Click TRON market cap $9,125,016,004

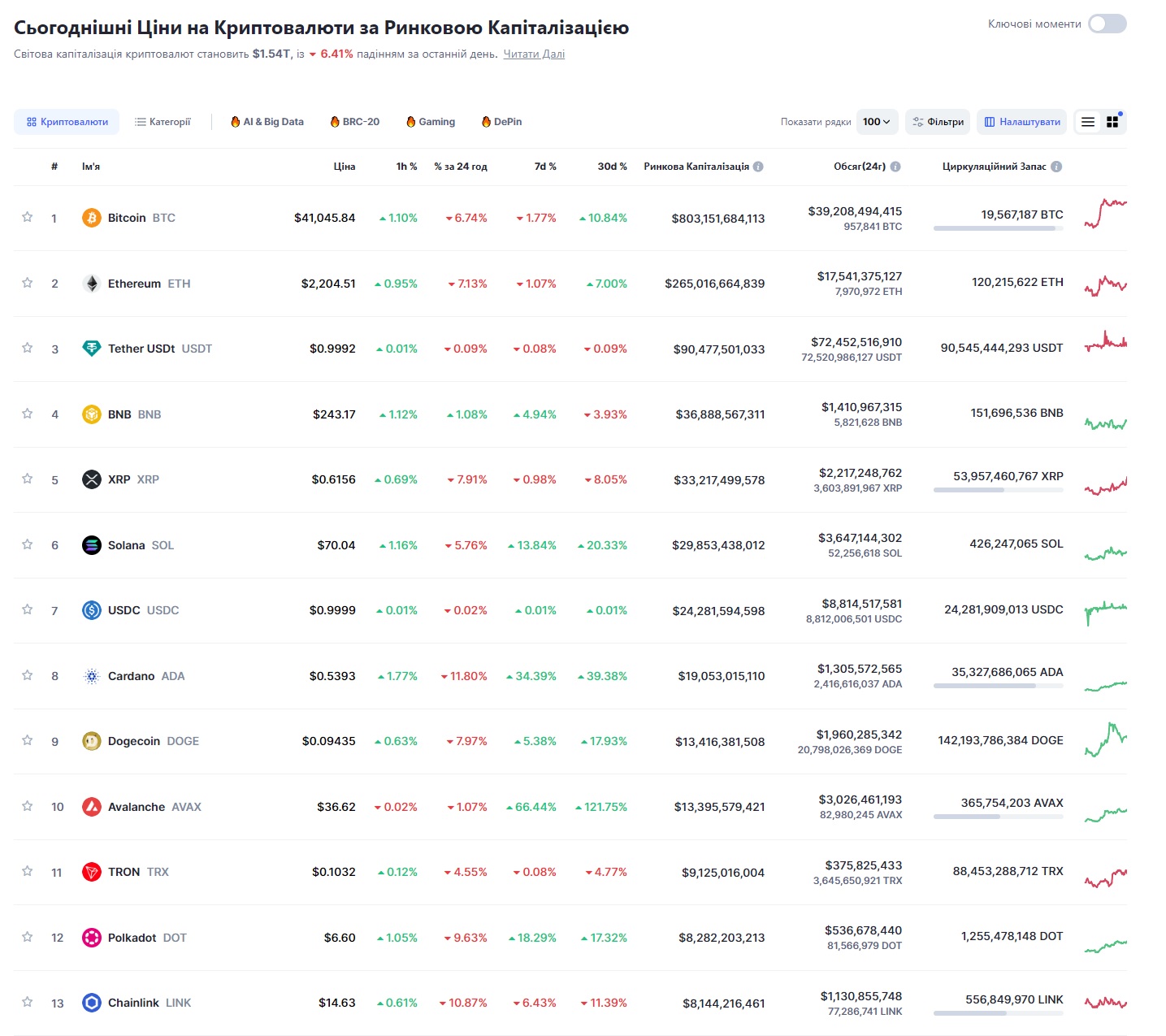723,873
